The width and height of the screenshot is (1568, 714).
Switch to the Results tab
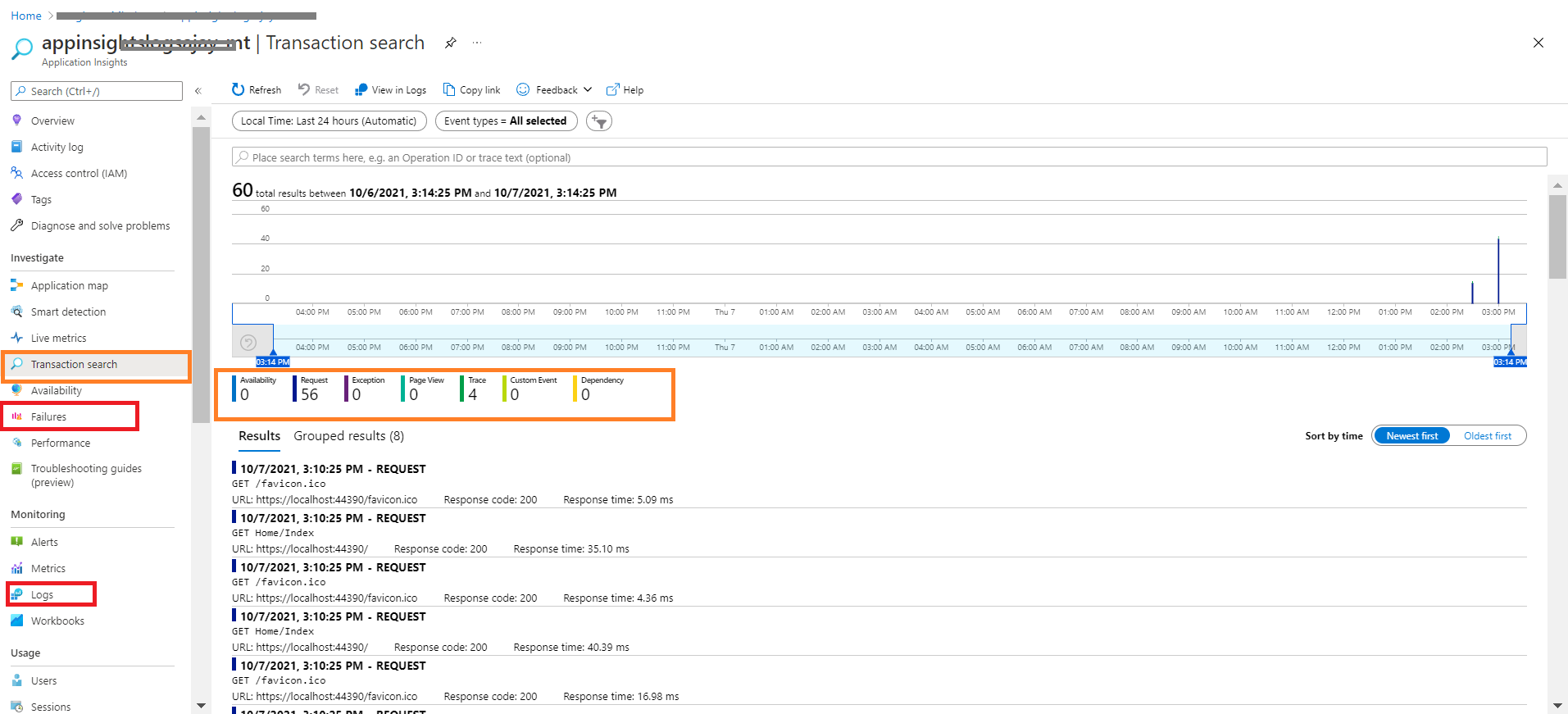coord(259,436)
